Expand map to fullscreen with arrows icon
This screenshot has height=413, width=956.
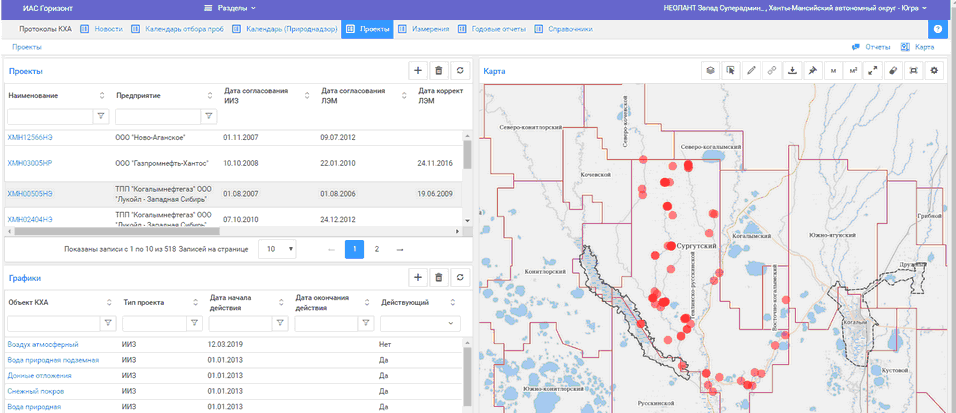click(x=873, y=71)
